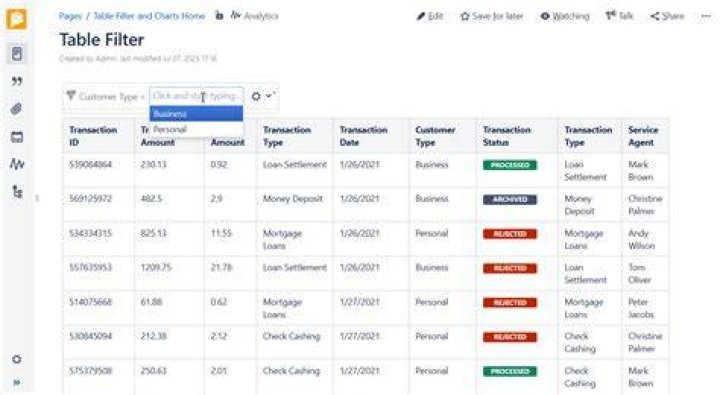Click REJECTED badge in 557635953 row
Screen dimensions: 720x395
pyautogui.click(x=510, y=268)
